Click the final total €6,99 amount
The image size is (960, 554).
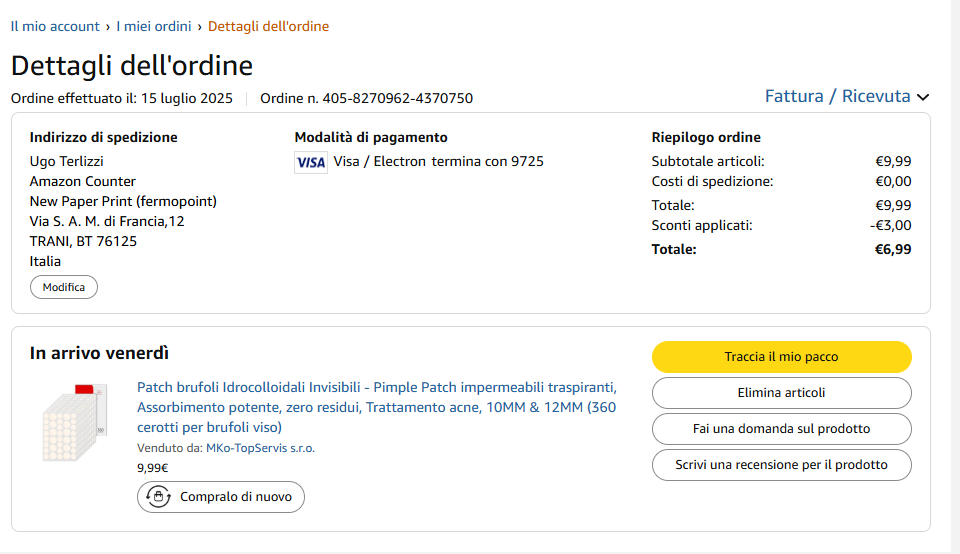tap(892, 249)
